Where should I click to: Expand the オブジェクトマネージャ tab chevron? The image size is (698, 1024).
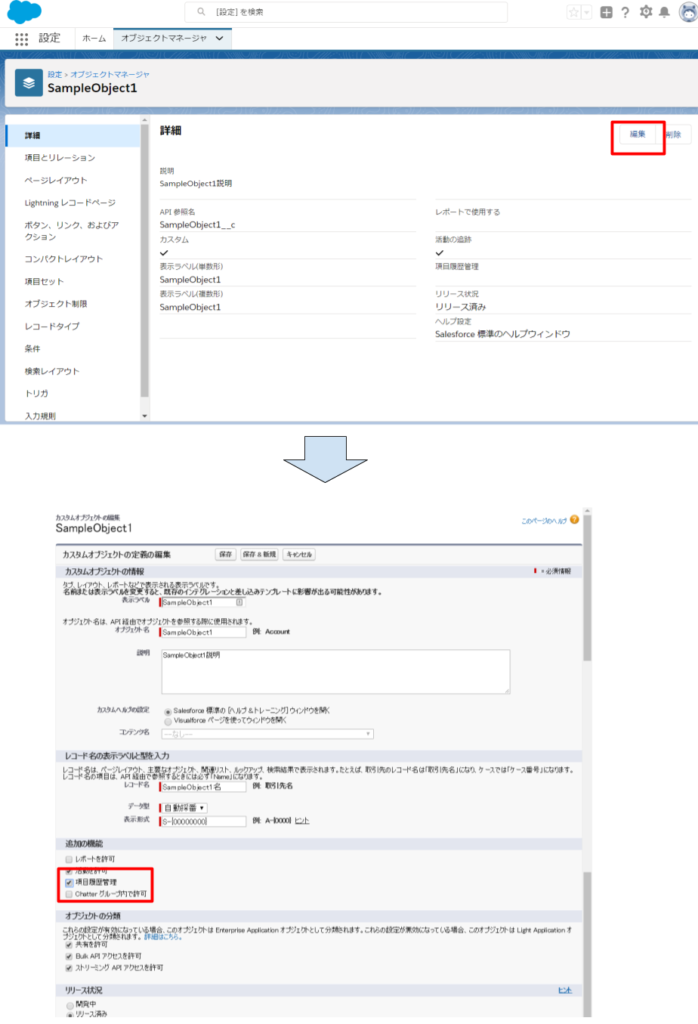219,39
